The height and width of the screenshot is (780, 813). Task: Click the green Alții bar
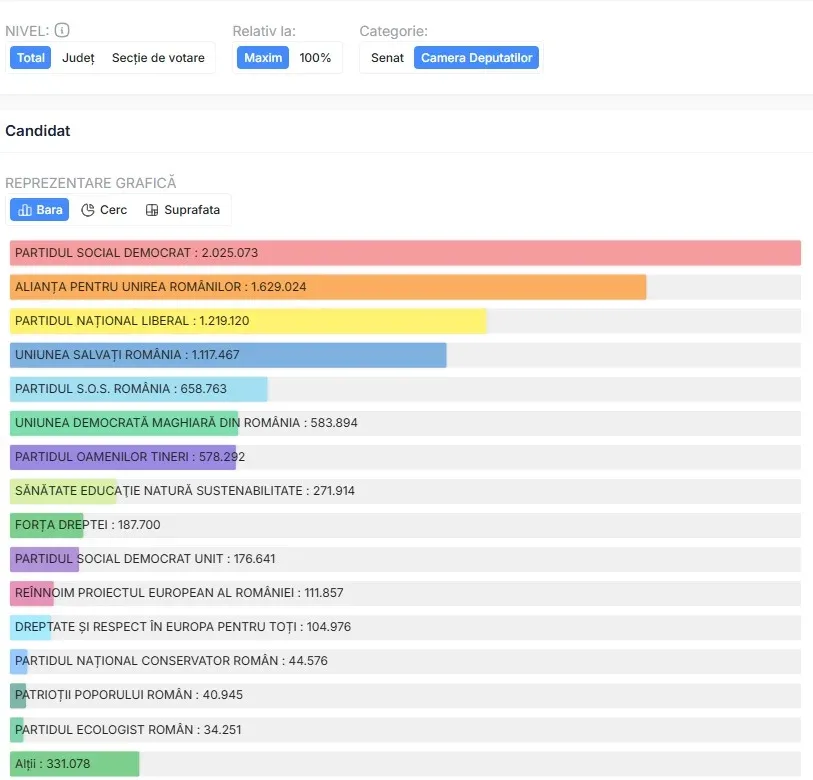tap(75, 764)
